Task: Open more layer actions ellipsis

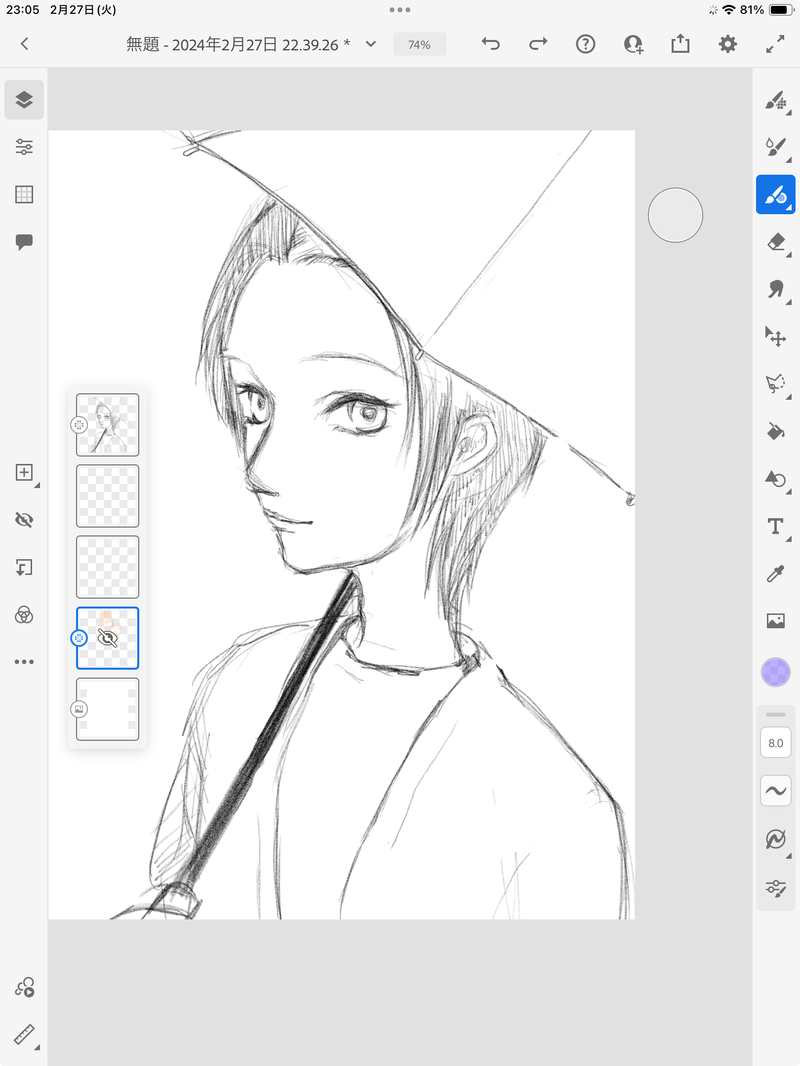Action: [x=24, y=661]
